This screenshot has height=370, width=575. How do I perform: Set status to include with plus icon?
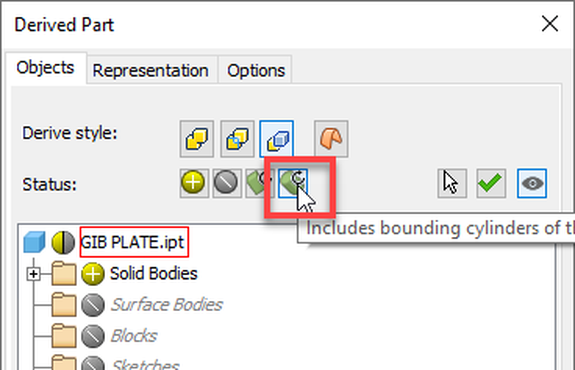(193, 183)
